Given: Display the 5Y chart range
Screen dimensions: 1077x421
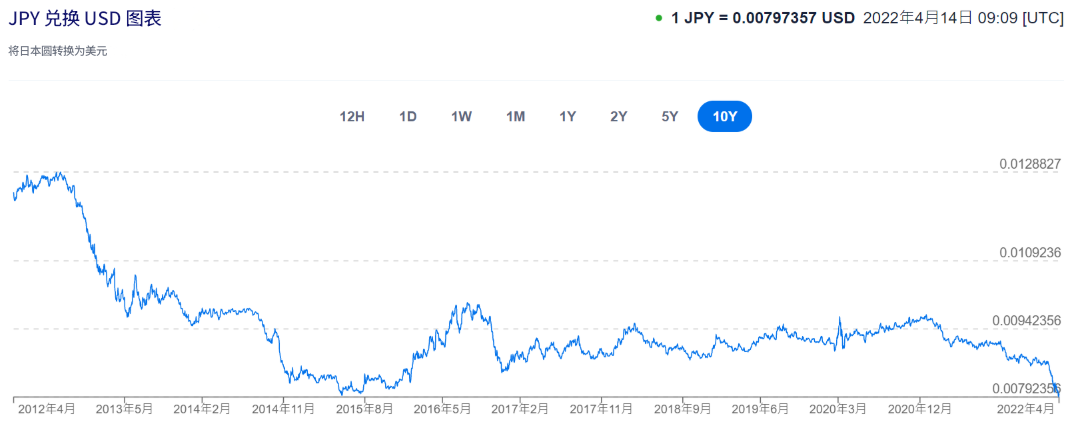Looking at the screenshot, I should click(670, 117).
